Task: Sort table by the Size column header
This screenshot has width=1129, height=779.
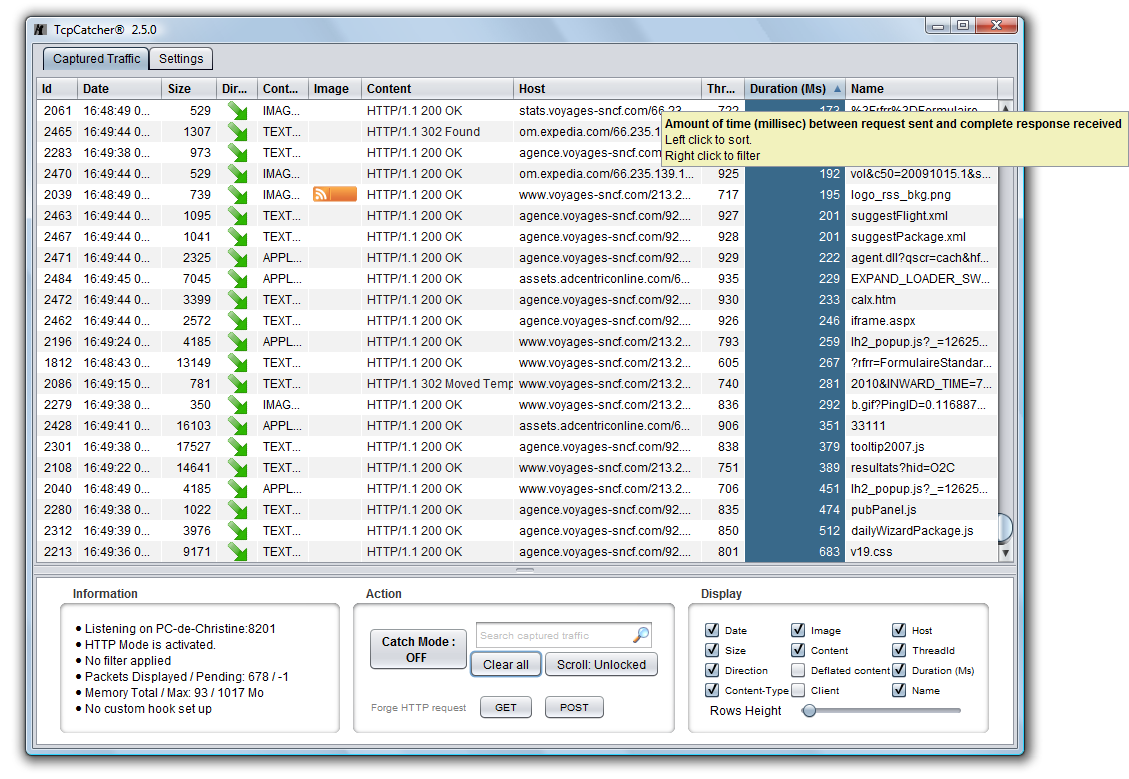Action: [x=189, y=89]
